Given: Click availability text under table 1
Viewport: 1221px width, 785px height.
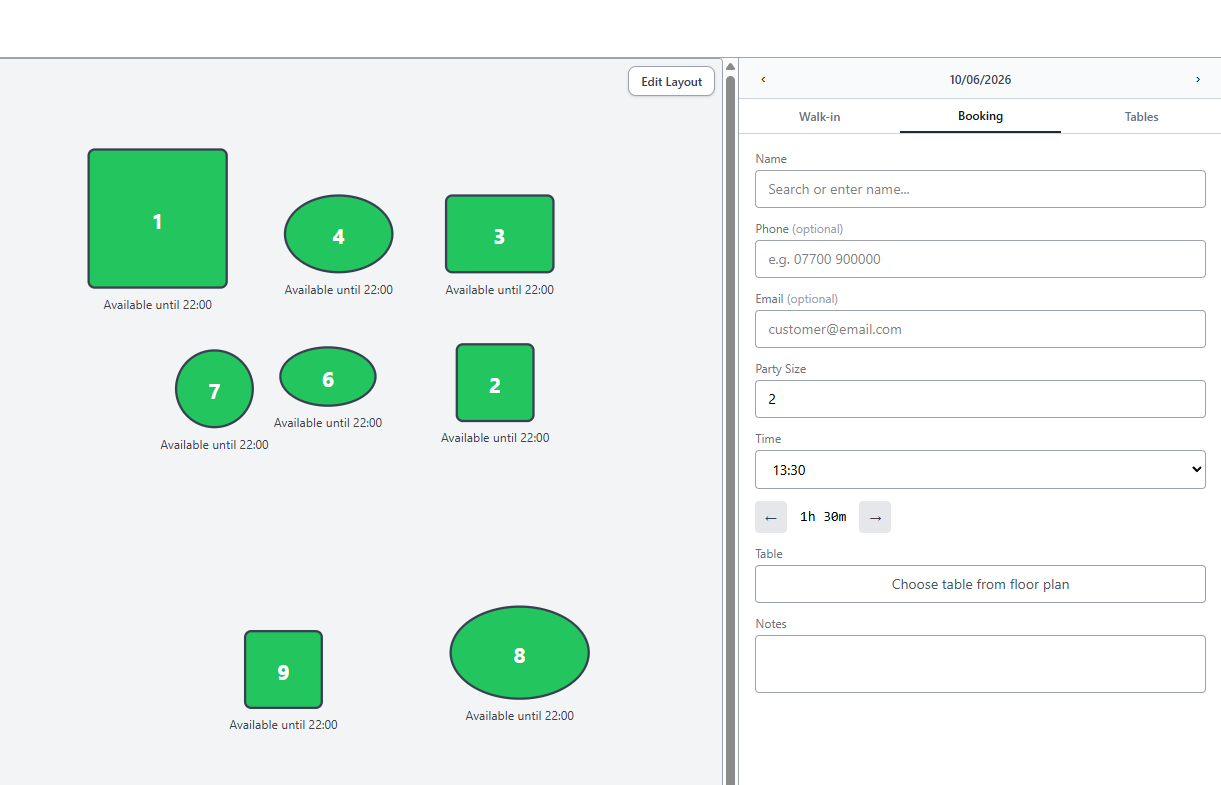Looking at the screenshot, I should tap(158, 305).
